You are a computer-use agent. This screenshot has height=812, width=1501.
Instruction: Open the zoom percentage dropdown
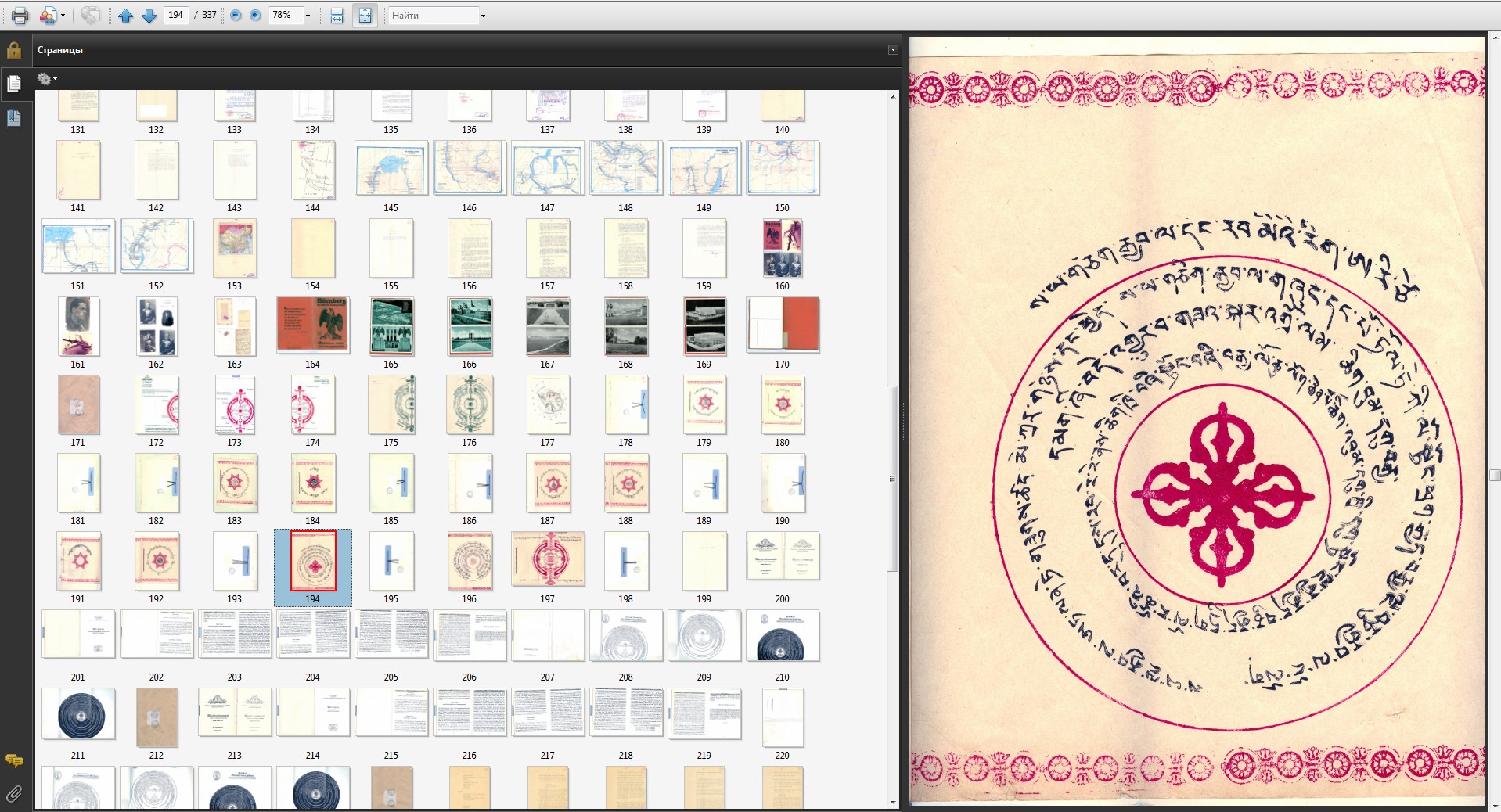coord(308,16)
